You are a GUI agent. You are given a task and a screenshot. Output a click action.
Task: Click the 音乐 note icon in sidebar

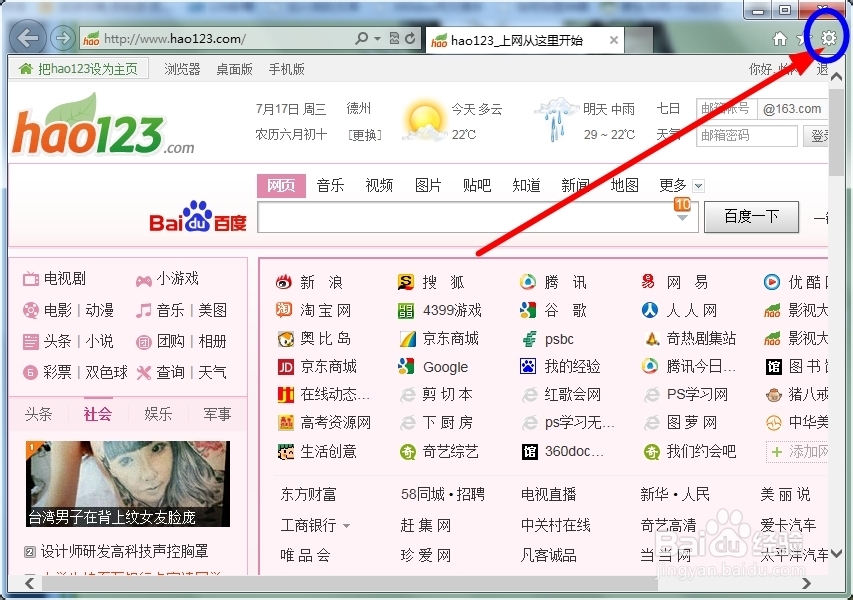point(144,311)
